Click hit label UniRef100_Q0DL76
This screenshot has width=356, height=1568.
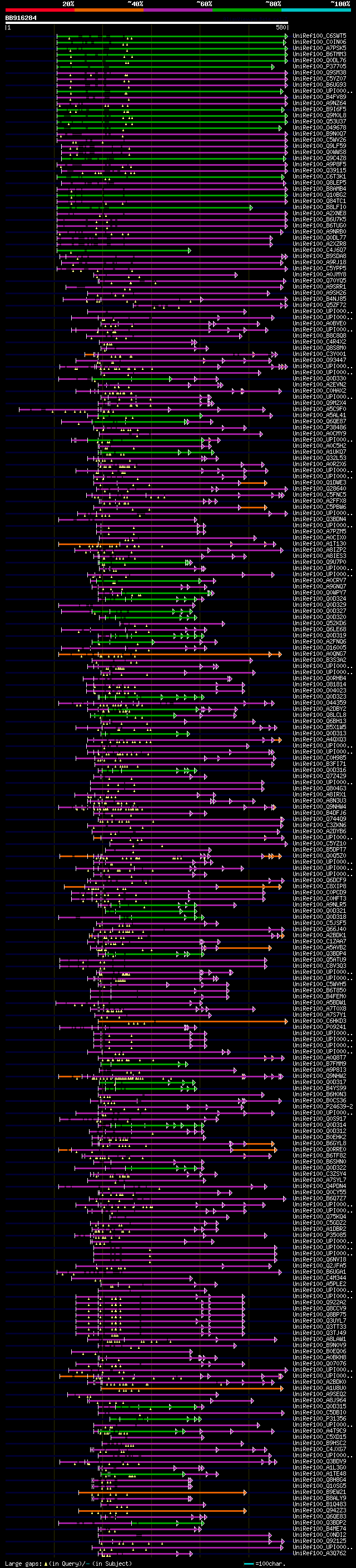pos(319,60)
